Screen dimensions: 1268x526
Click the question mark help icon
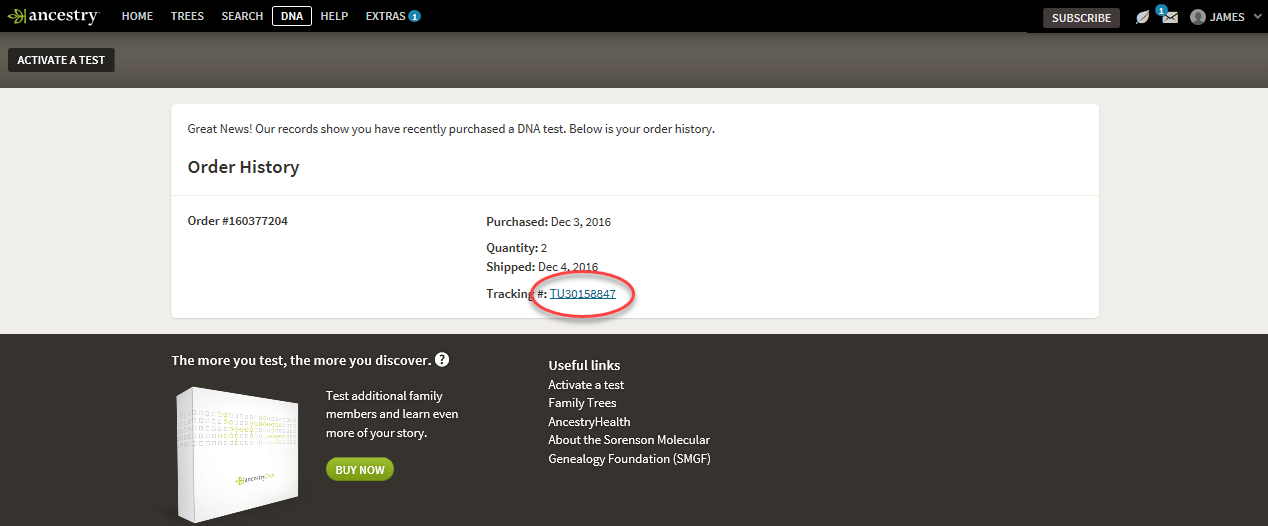442,360
